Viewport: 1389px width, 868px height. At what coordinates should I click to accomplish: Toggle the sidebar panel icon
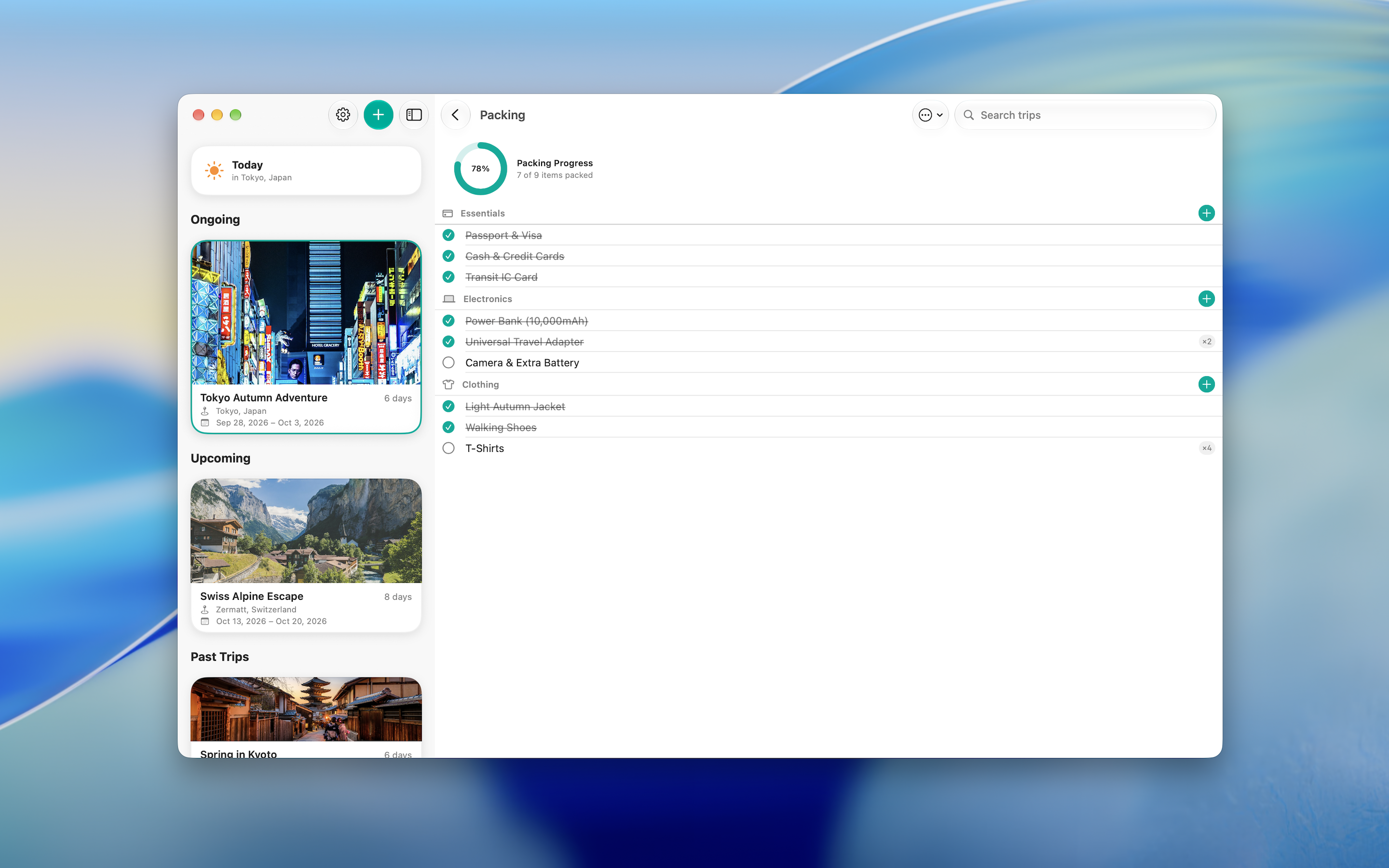tap(414, 115)
